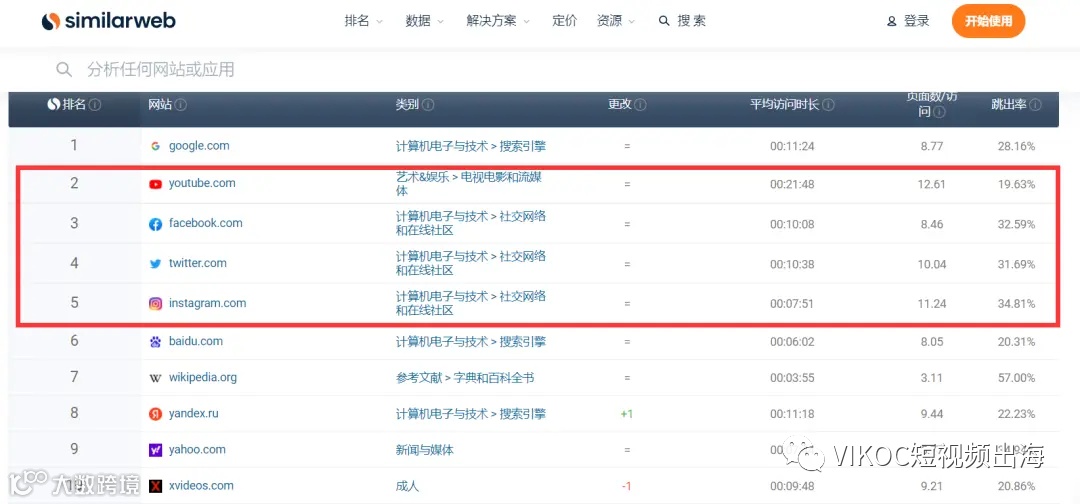Viewport: 1080px width, 504px height.
Task: Open the 数据 navigation dropdown
Action: pos(425,21)
